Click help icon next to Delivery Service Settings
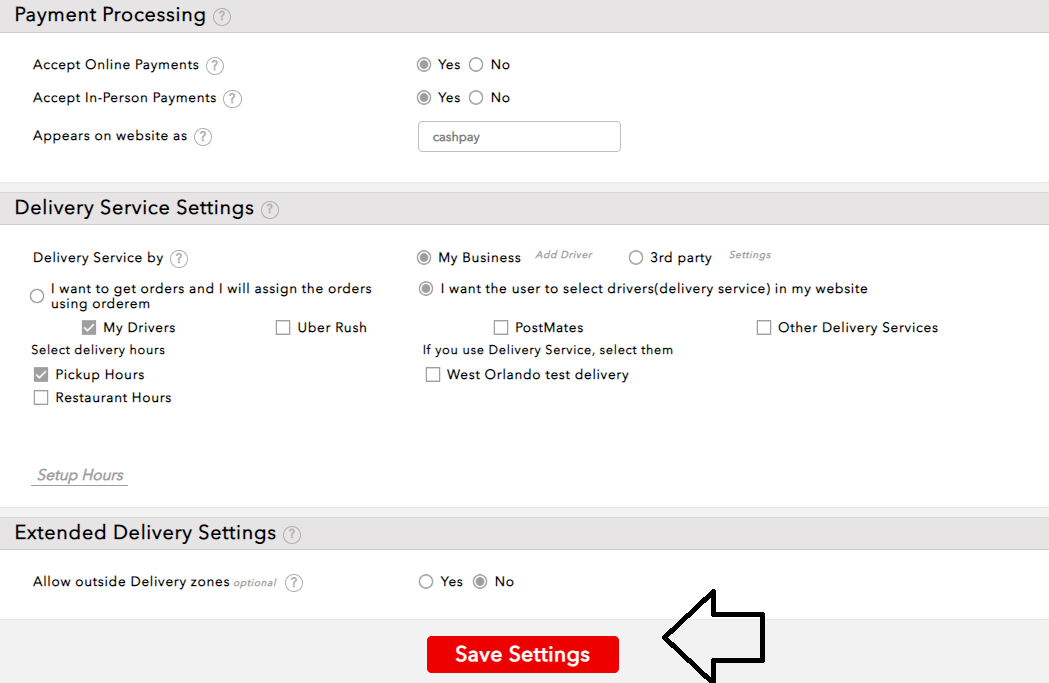Screen dimensions: 1049x683 (x=270, y=210)
